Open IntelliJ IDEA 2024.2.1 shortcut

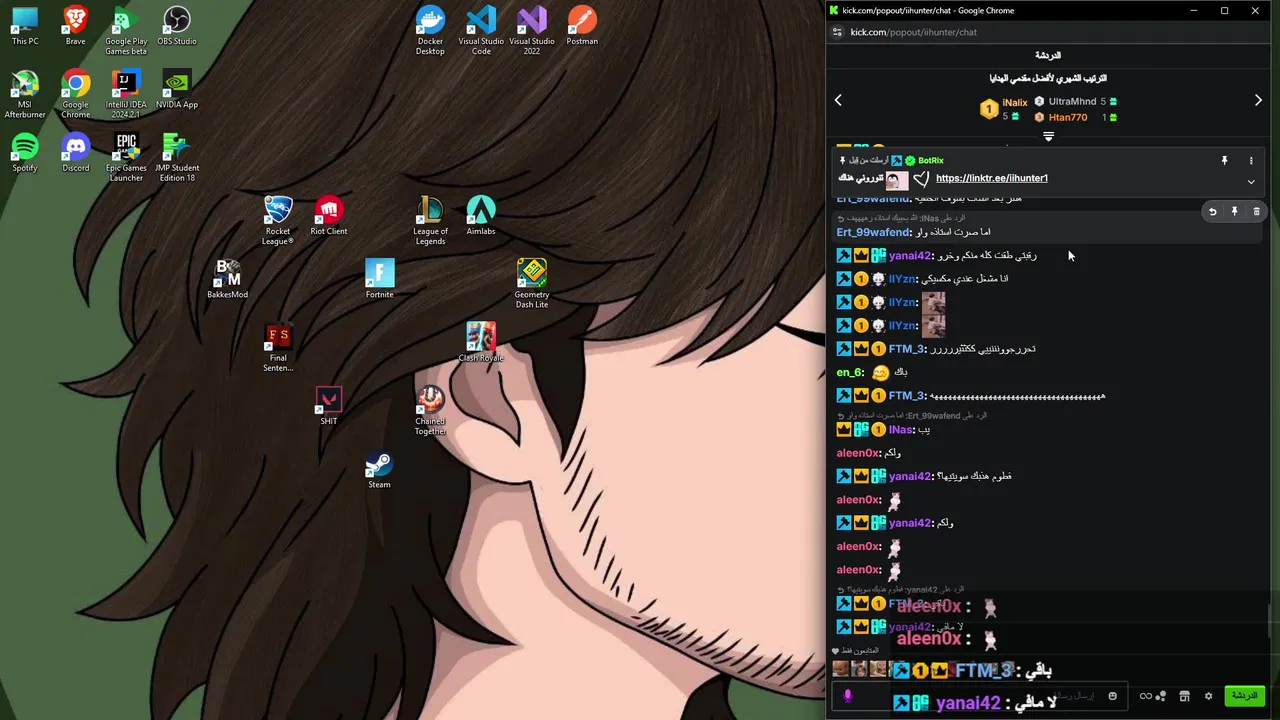pyautogui.click(x=126, y=94)
